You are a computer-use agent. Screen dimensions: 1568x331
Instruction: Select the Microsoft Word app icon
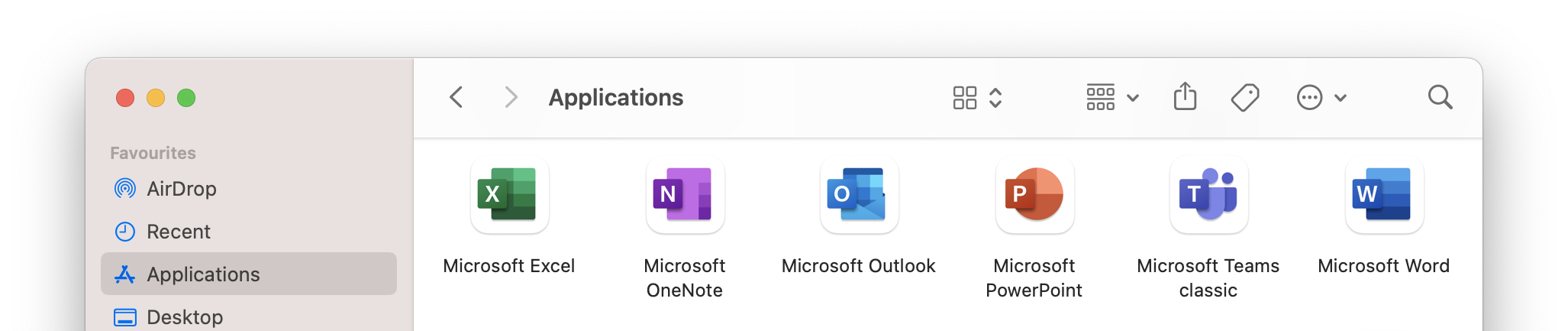click(x=1383, y=195)
